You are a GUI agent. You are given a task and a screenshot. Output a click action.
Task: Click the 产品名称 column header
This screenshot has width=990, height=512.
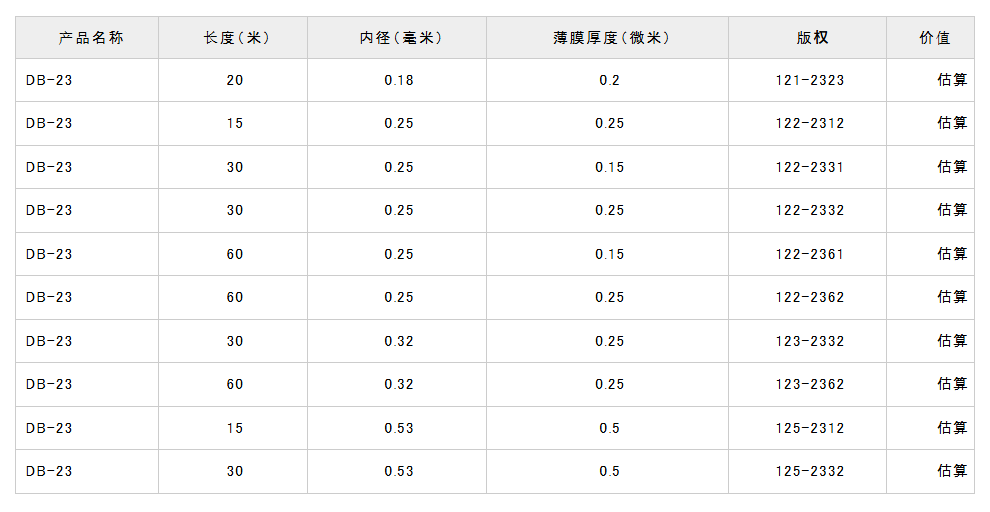(90, 38)
